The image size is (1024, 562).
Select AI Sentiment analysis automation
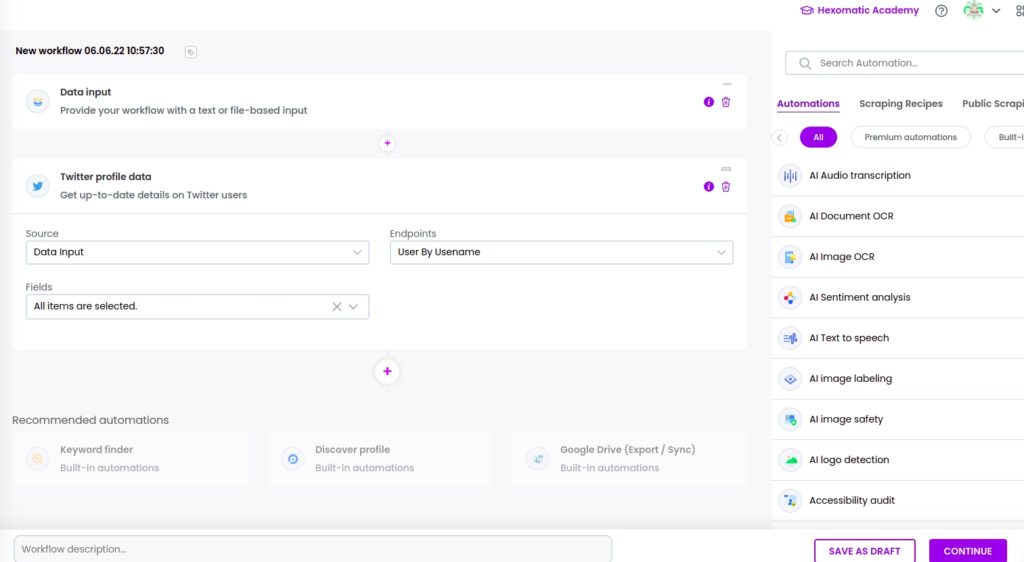(x=898, y=298)
